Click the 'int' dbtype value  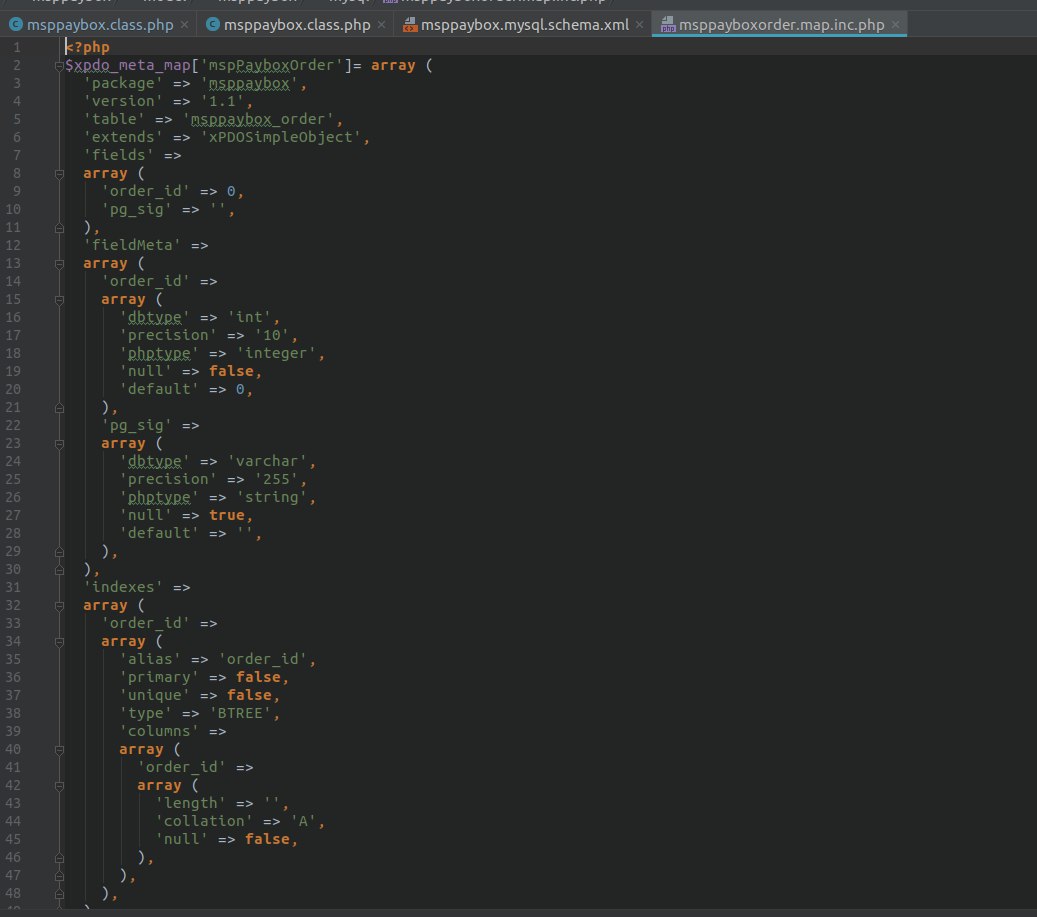point(249,317)
